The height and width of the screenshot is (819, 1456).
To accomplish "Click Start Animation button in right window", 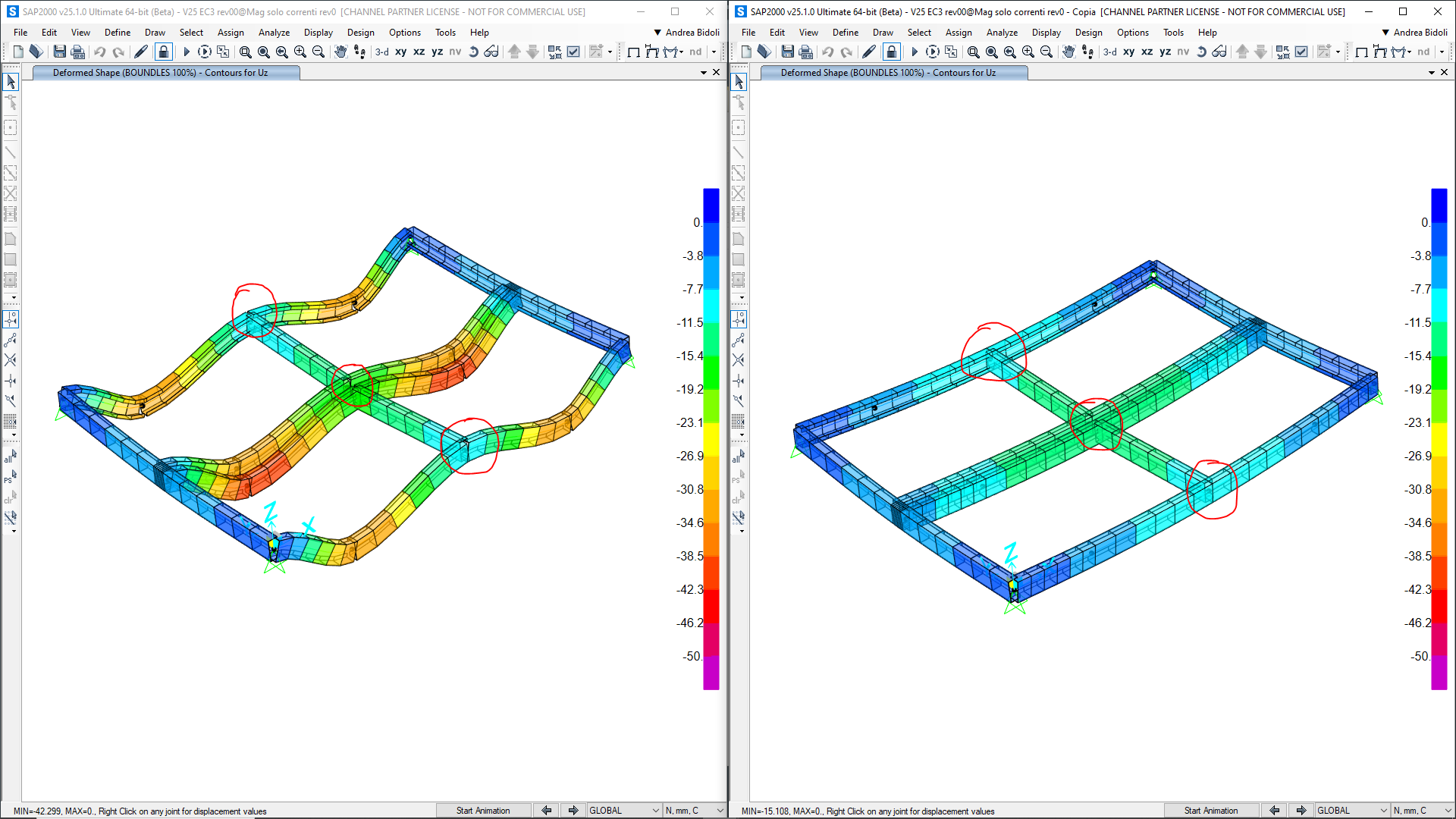I will [x=1211, y=811].
